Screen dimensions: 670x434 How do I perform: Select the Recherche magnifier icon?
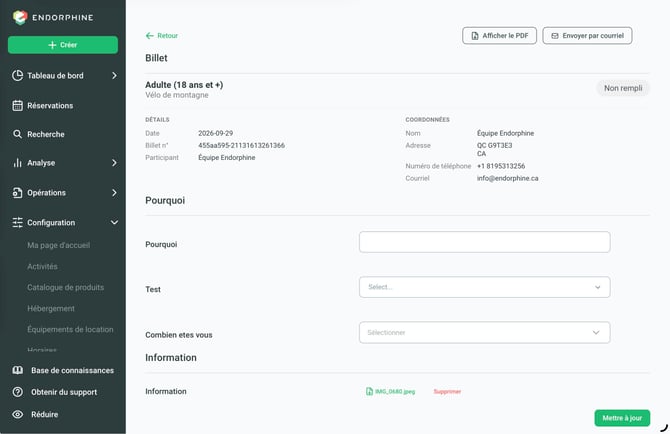[x=17, y=134]
